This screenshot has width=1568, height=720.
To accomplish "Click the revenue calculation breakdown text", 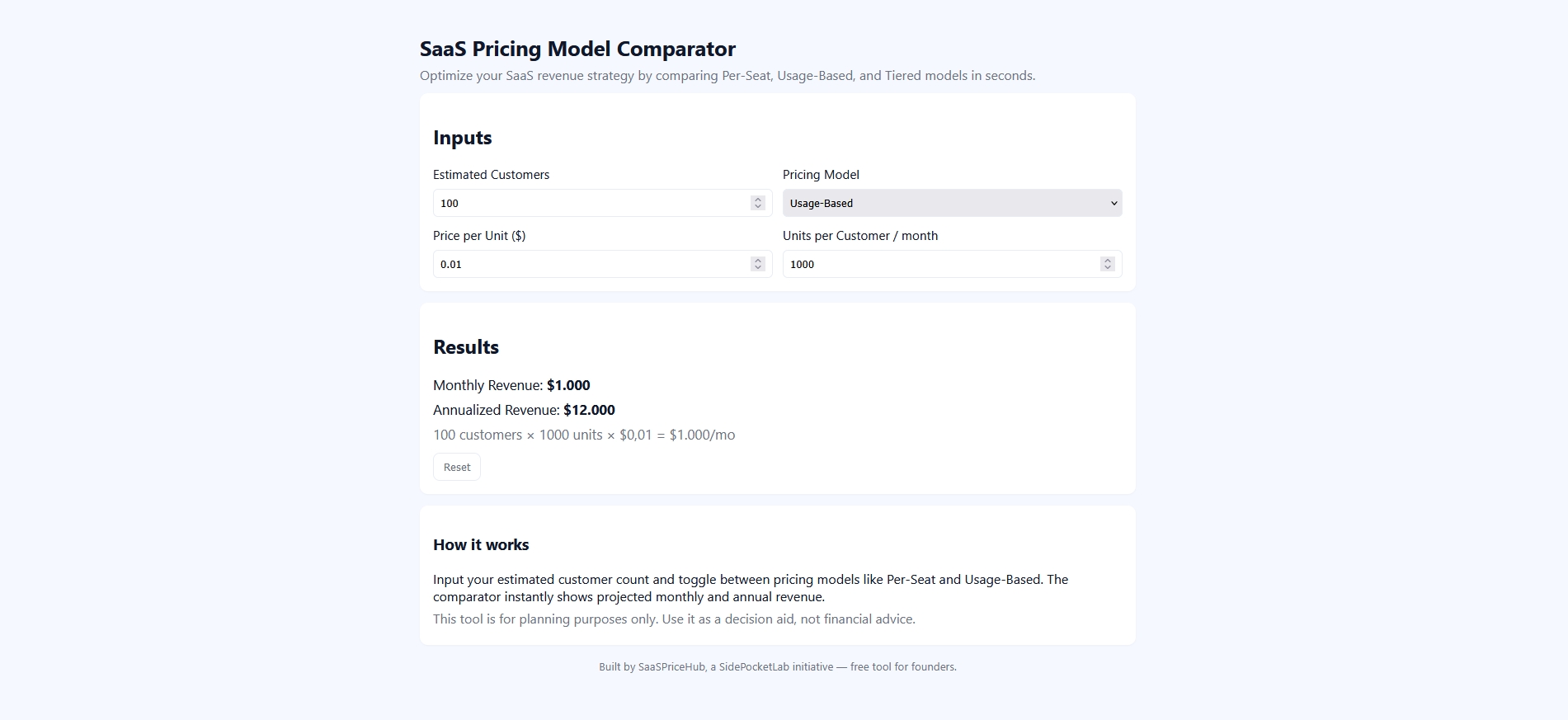I will point(584,435).
